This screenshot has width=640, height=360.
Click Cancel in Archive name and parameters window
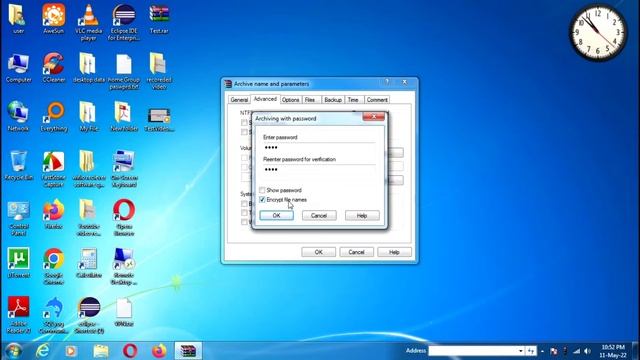point(356,252)
